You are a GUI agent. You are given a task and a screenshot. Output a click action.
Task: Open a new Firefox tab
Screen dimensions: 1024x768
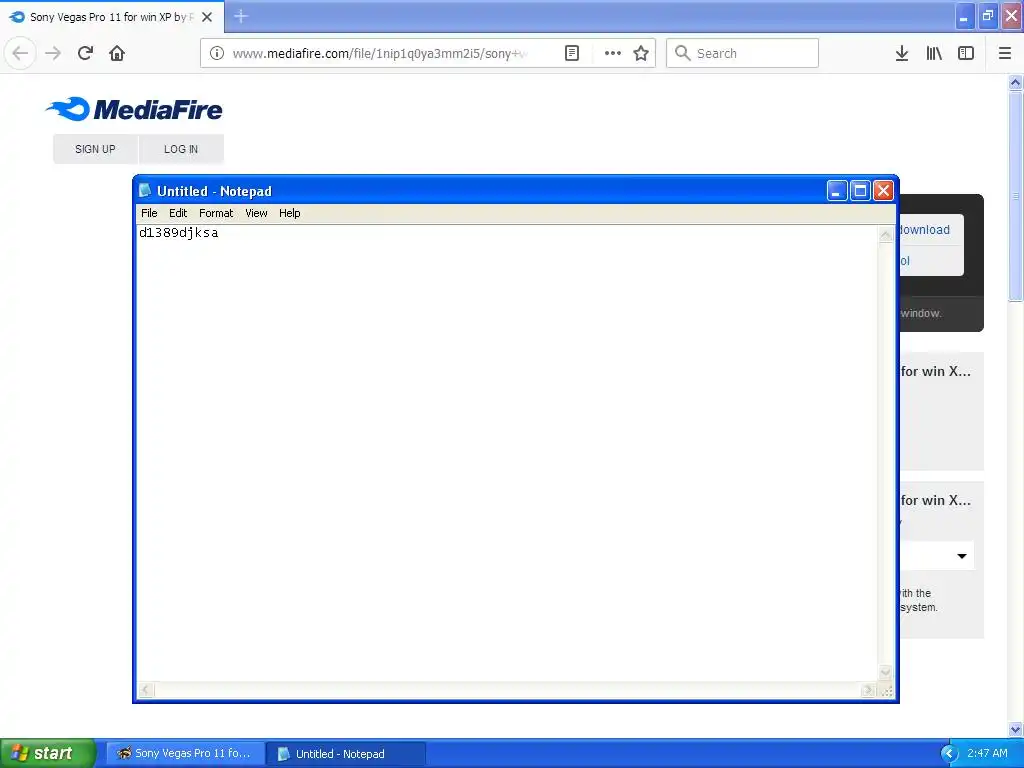click(x=241, y=16)
